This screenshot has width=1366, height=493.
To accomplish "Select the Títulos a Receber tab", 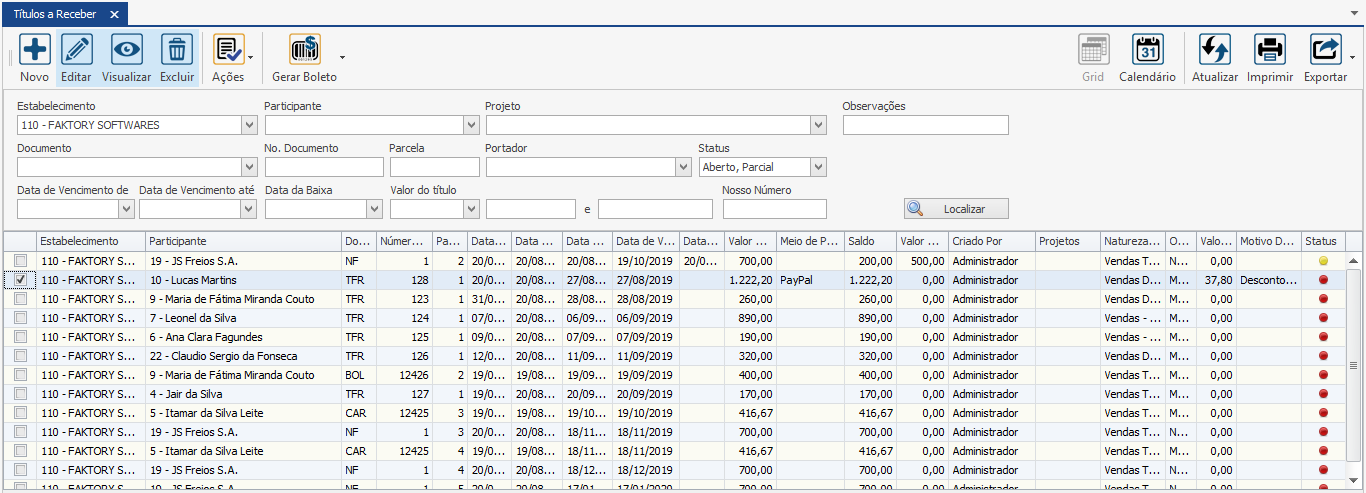I will [x=54, y=14].
